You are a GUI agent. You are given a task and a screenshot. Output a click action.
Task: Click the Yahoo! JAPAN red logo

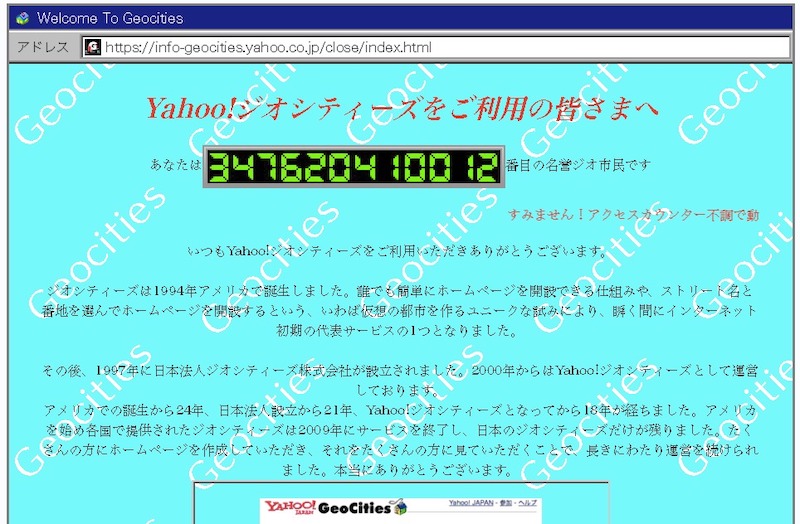[x=289, y=507]
